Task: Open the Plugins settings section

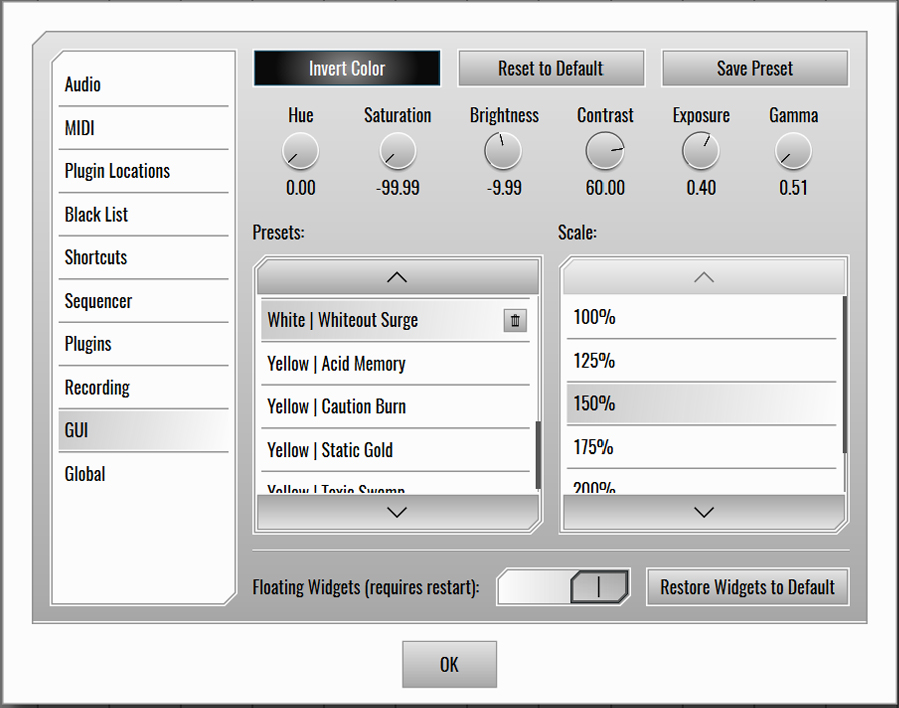Action: (x=143, y=344)
